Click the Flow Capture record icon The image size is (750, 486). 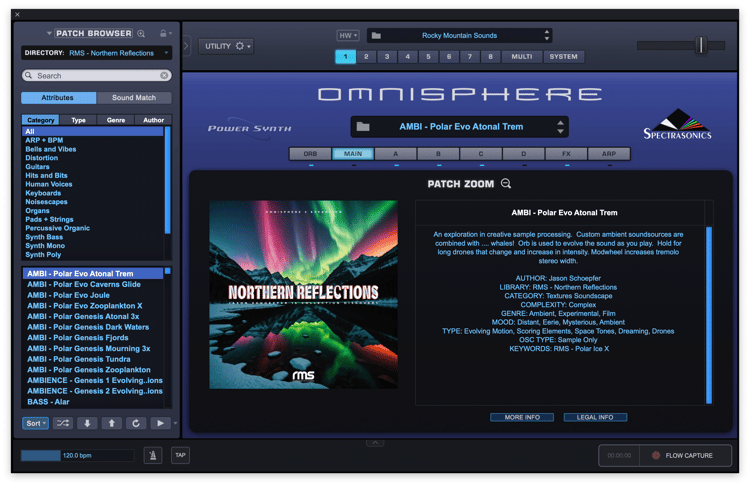click(656, 455)
